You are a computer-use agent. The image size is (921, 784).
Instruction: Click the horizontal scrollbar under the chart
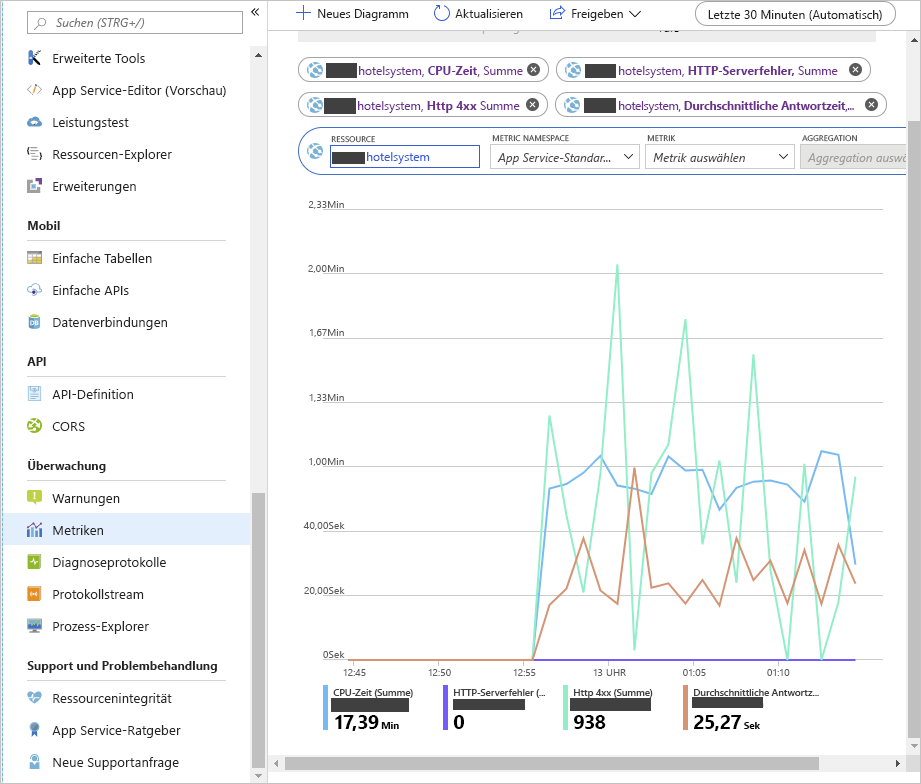pos(552,763)
